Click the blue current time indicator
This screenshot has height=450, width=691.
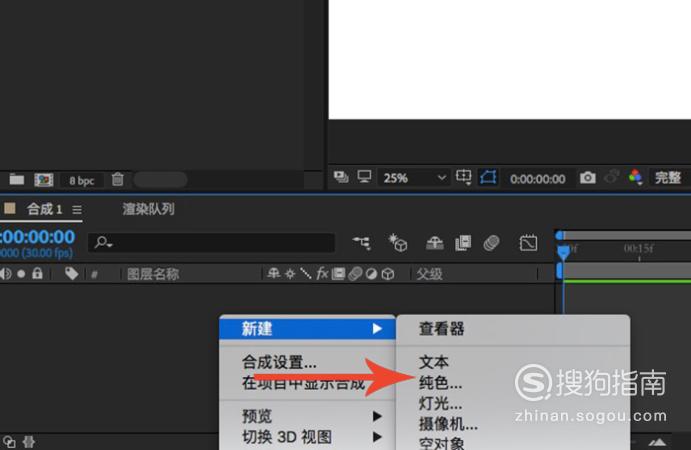click(564, 252)
